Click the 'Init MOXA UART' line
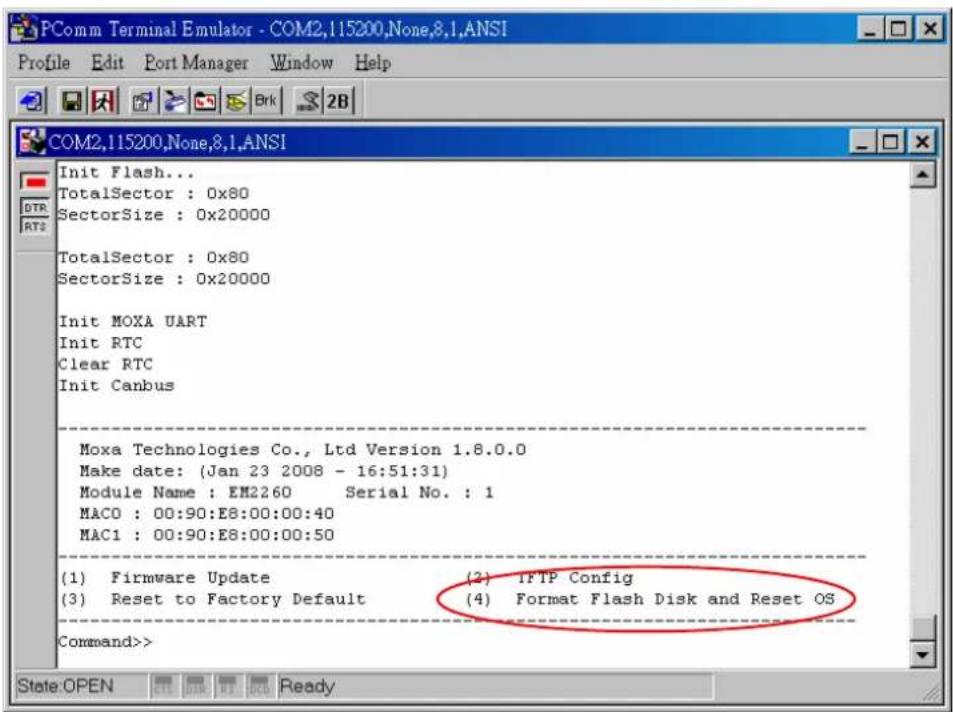953x712 pixels. tap(132, 321)
